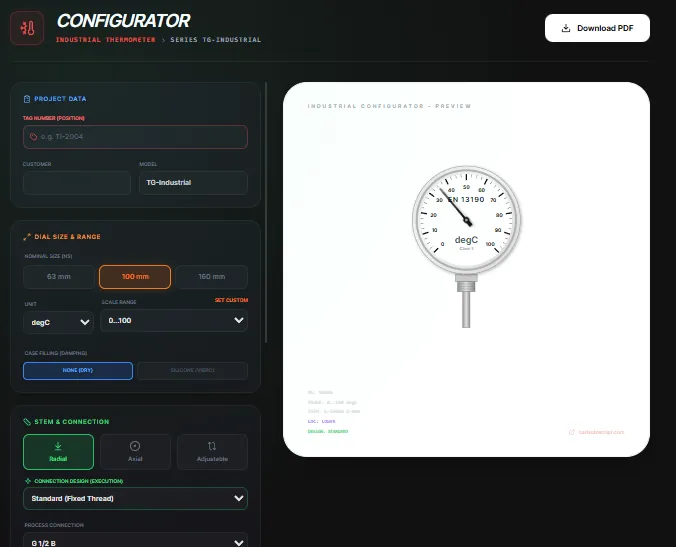Click the breadcrumb chevron separator
Image resolution: width=676 pixels, height=547 pixels.
(x=163, y=40)
